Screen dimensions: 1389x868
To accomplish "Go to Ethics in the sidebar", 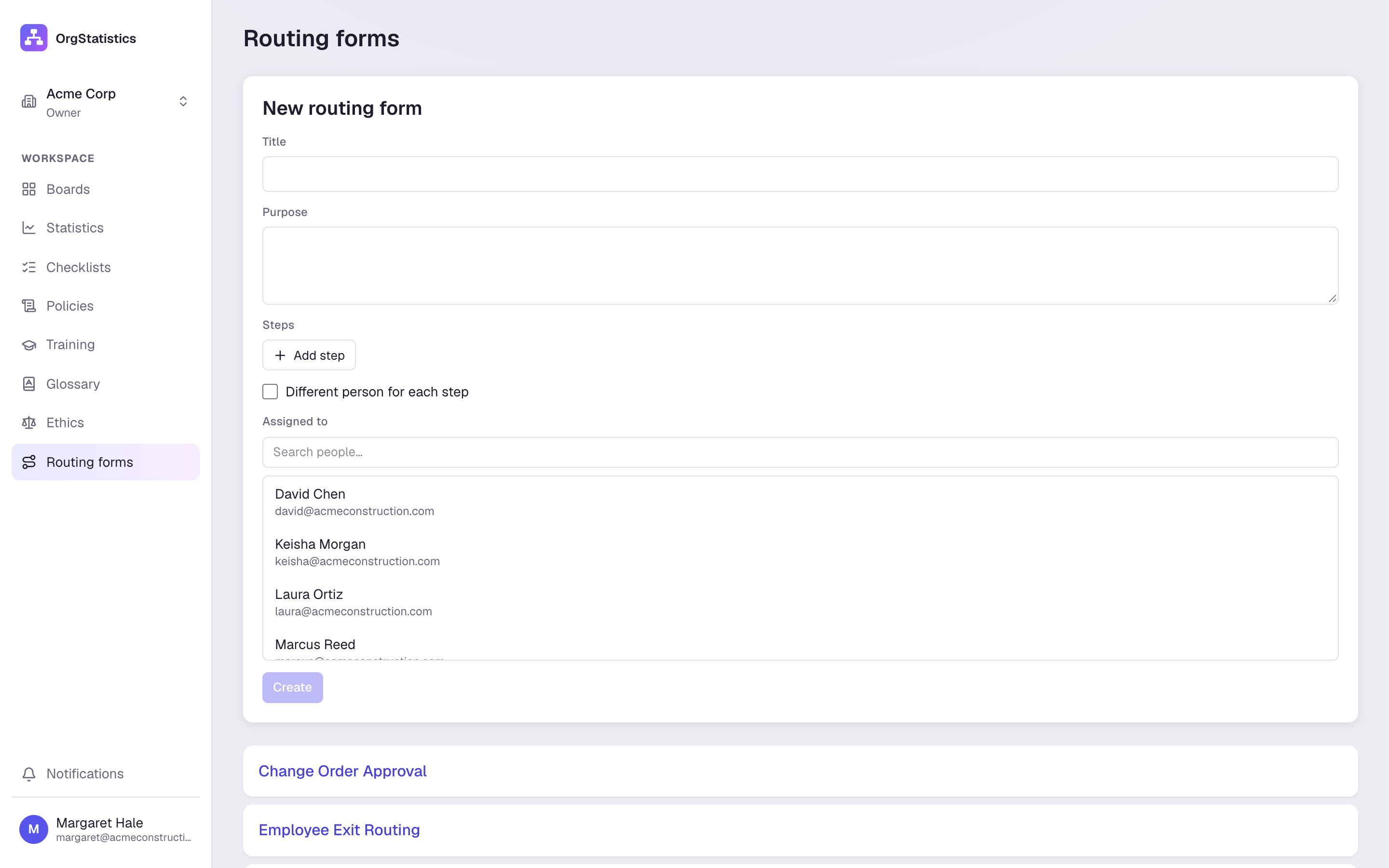I will tap(106, 422).
